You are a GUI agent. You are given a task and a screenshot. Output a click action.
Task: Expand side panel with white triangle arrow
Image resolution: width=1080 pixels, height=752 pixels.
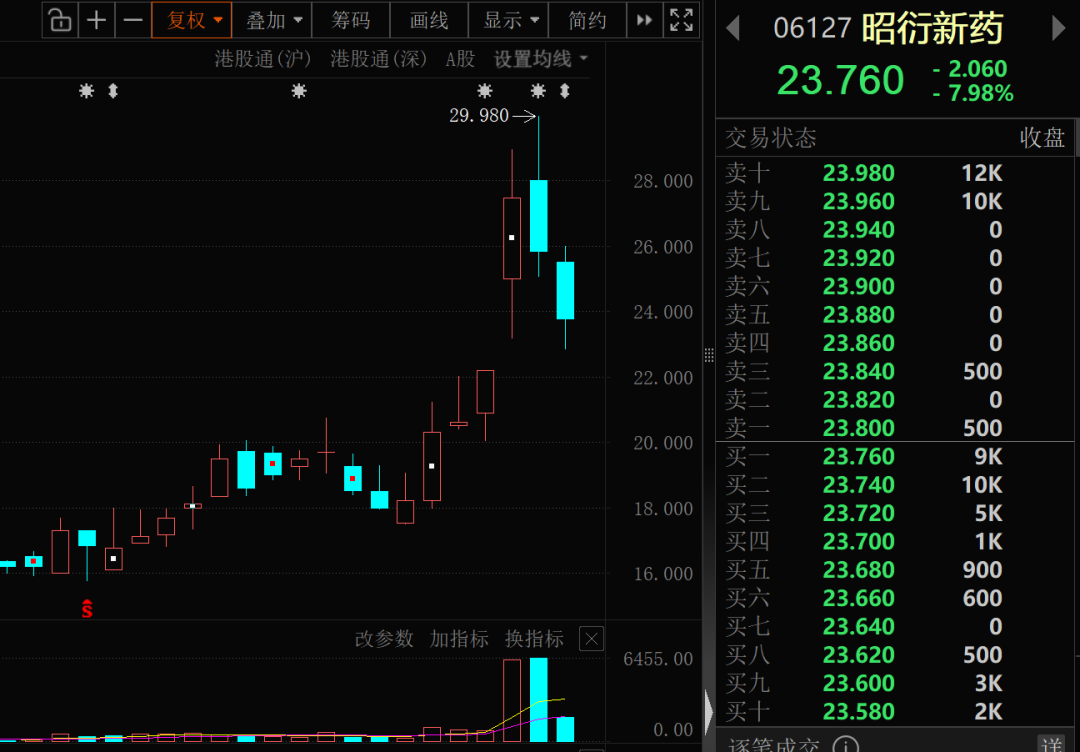coord(709,711)
